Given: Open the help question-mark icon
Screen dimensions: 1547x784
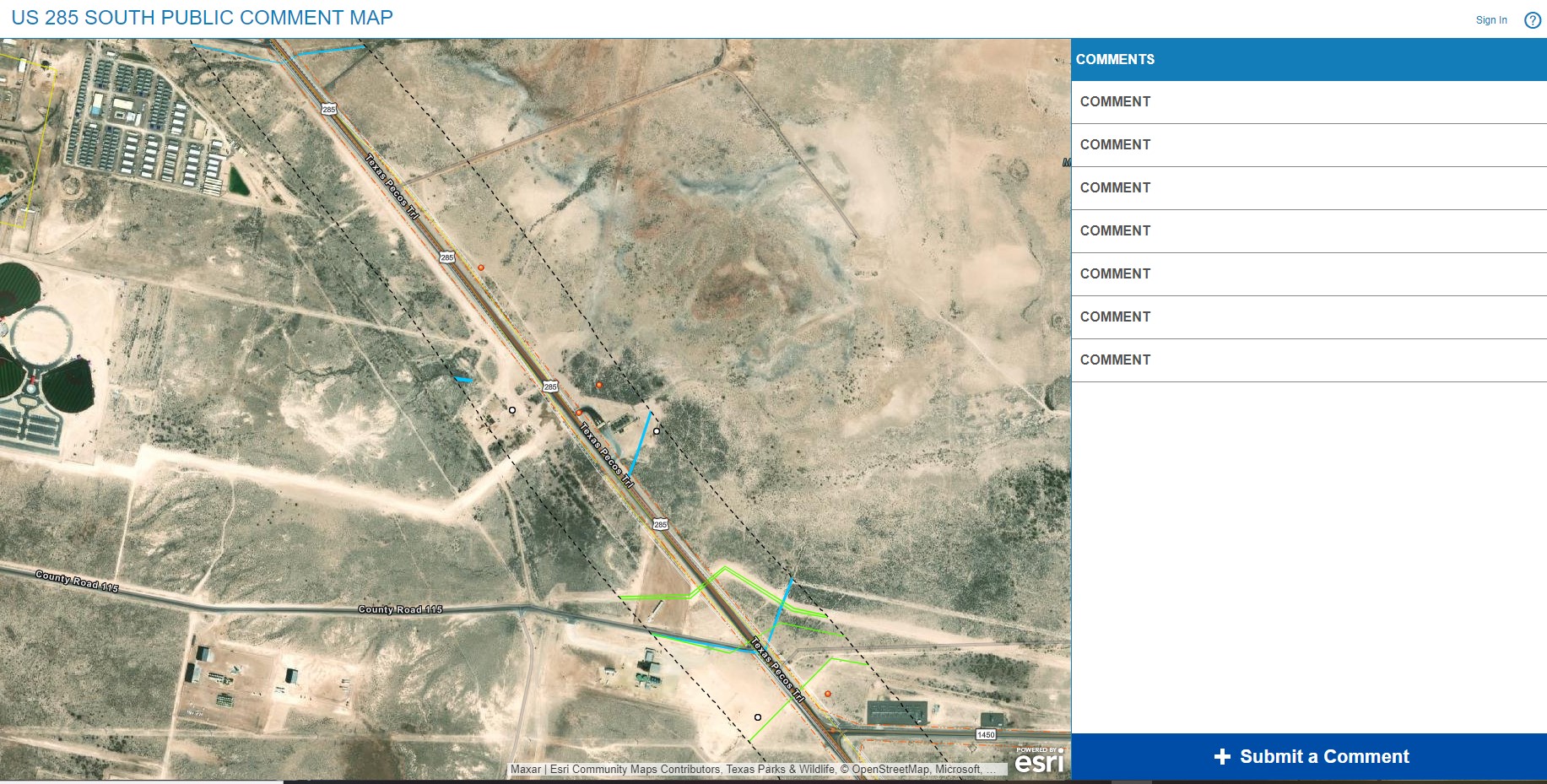Looking at the screenshot, I should coord(1533,19).
